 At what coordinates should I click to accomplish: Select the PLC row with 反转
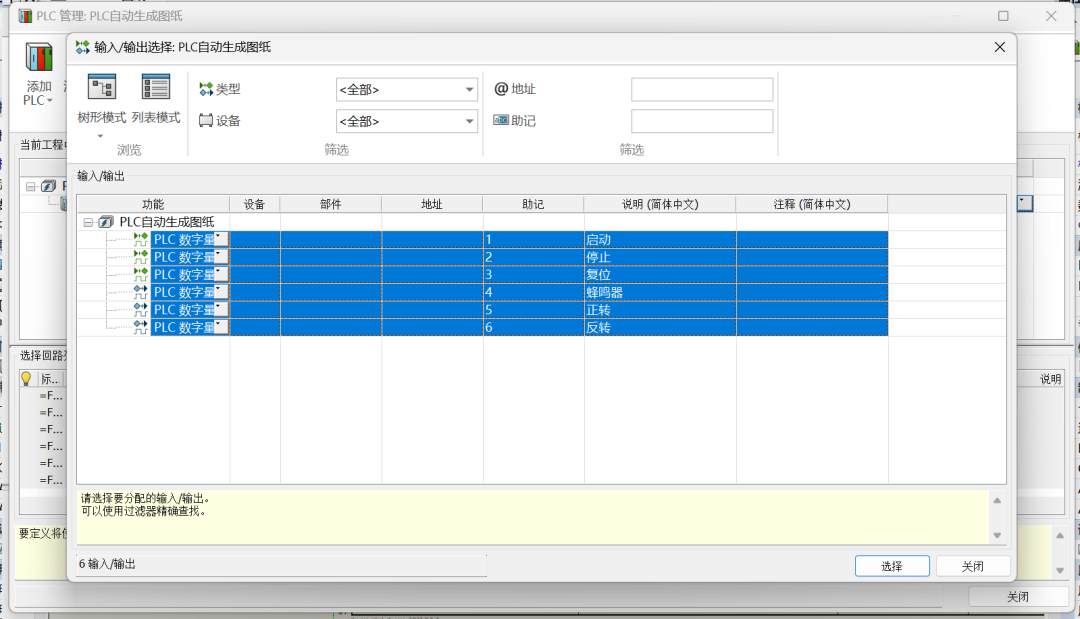pyautogui.click(x=519, y=327)
